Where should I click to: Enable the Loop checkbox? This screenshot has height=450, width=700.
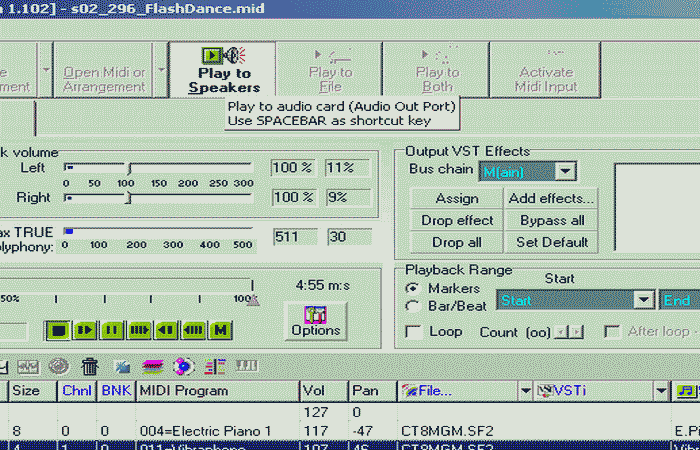412,331
